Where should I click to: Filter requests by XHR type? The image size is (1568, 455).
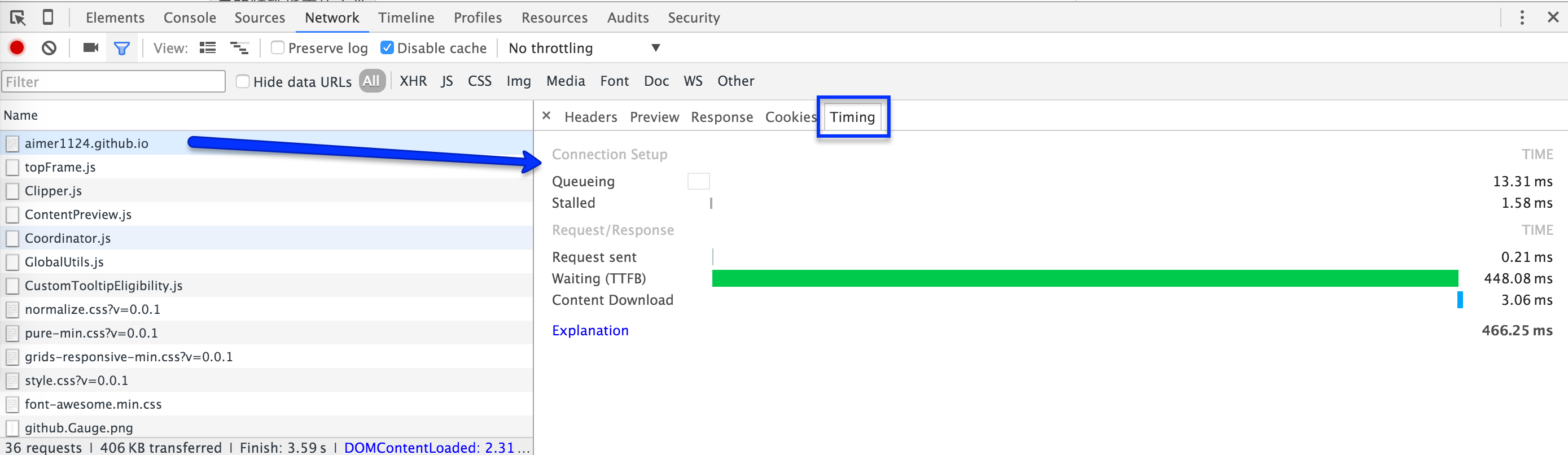pyautogui.click(x=413, y=81)
